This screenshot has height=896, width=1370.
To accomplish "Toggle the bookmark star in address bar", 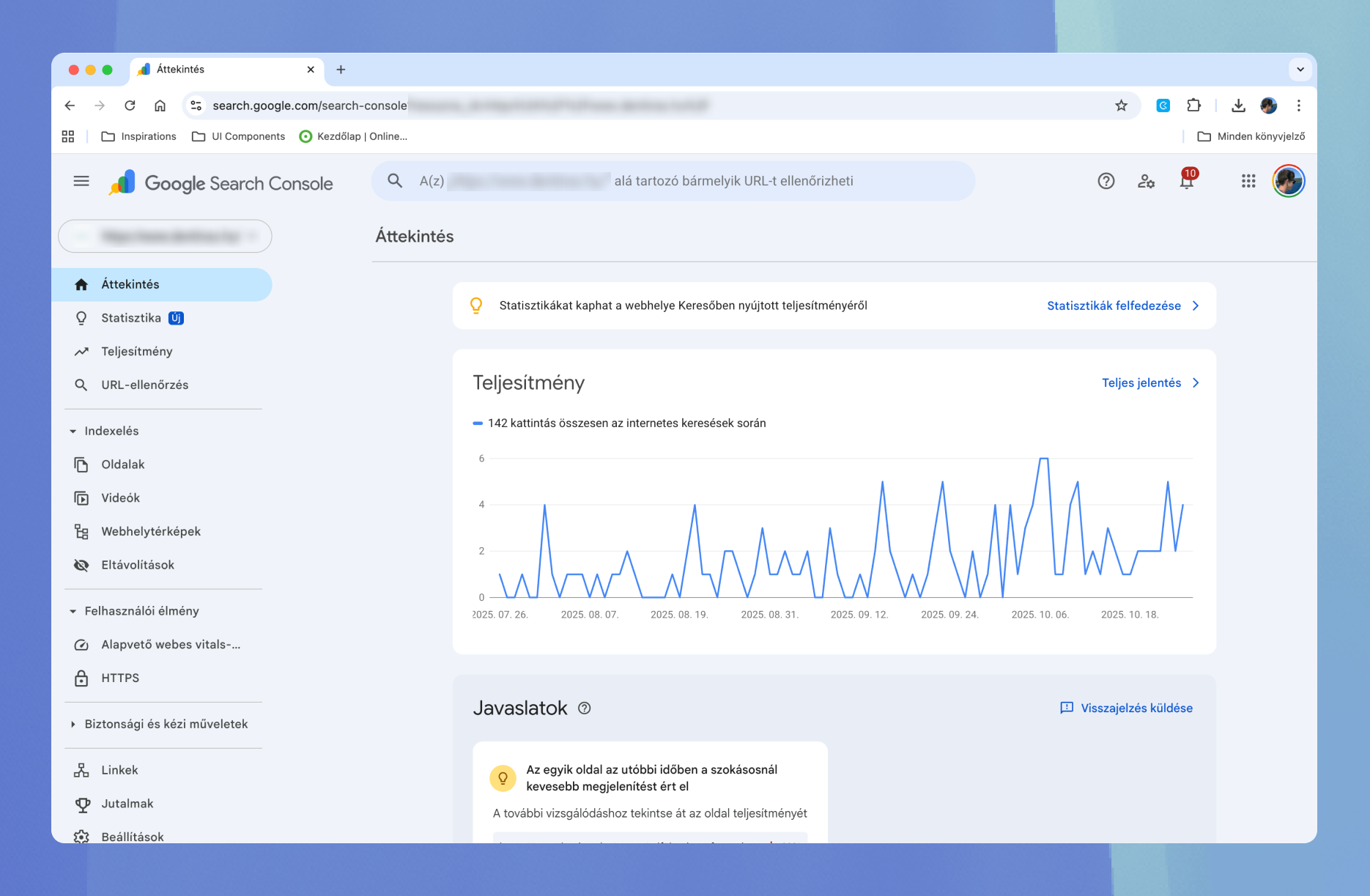I will [x=1121, y=105].
